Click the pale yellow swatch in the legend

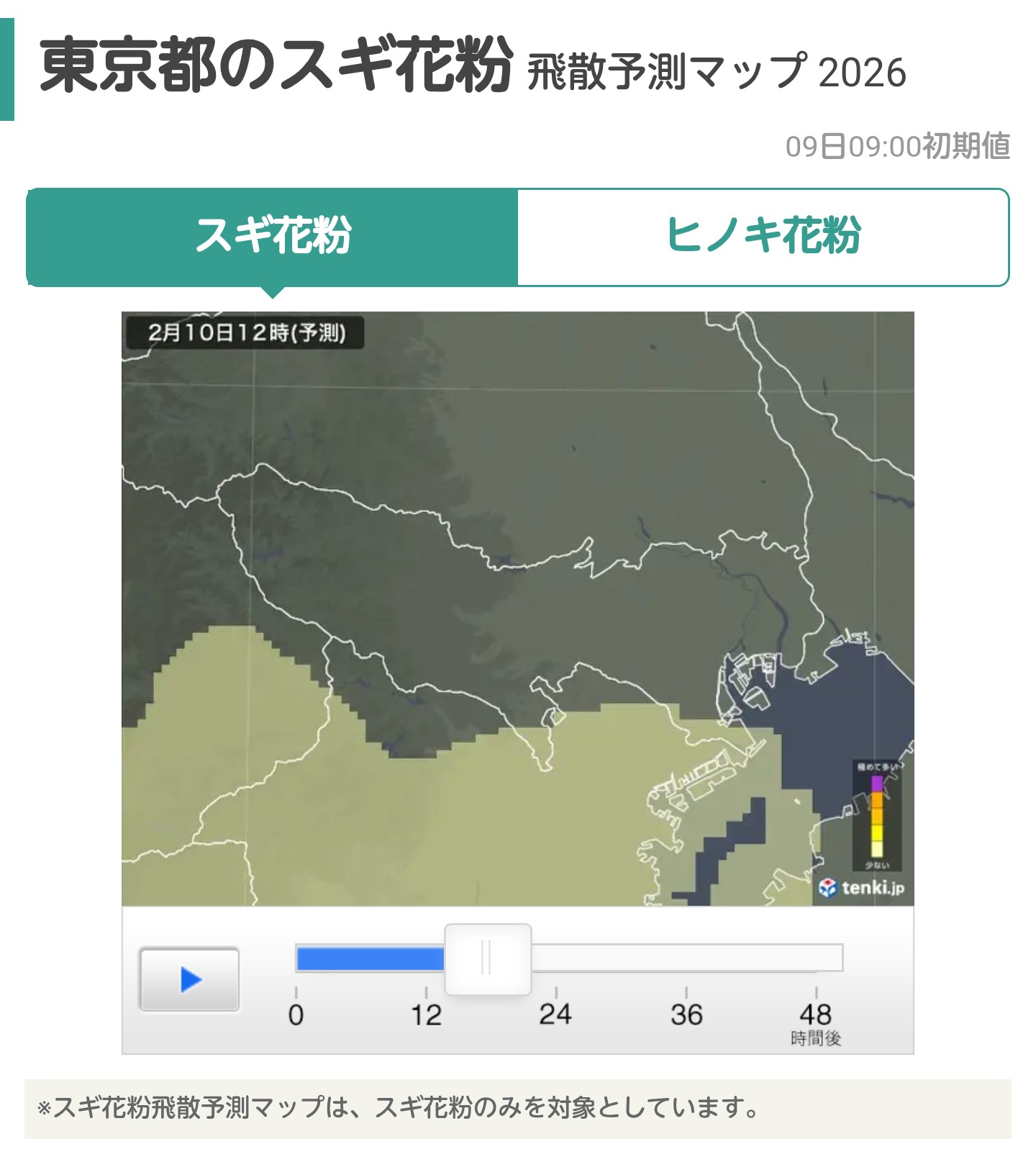click(x=876, y=850)
